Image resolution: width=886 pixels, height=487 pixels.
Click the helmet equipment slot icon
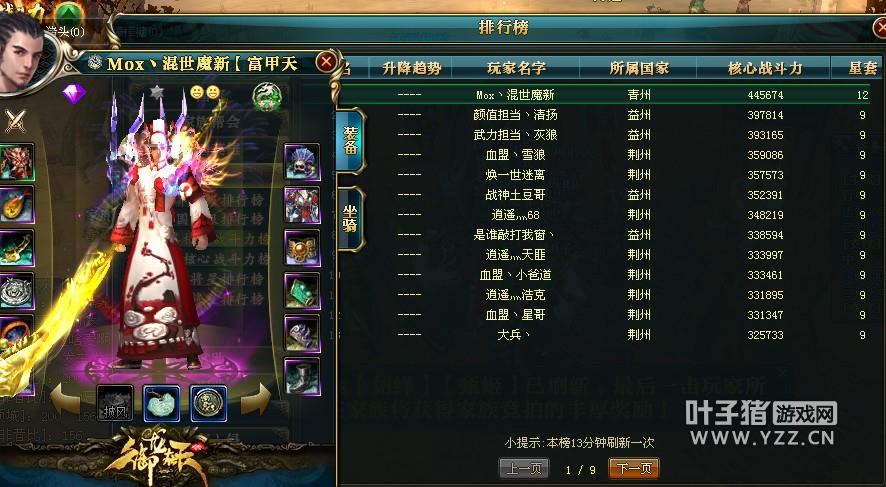pos(302,162)
